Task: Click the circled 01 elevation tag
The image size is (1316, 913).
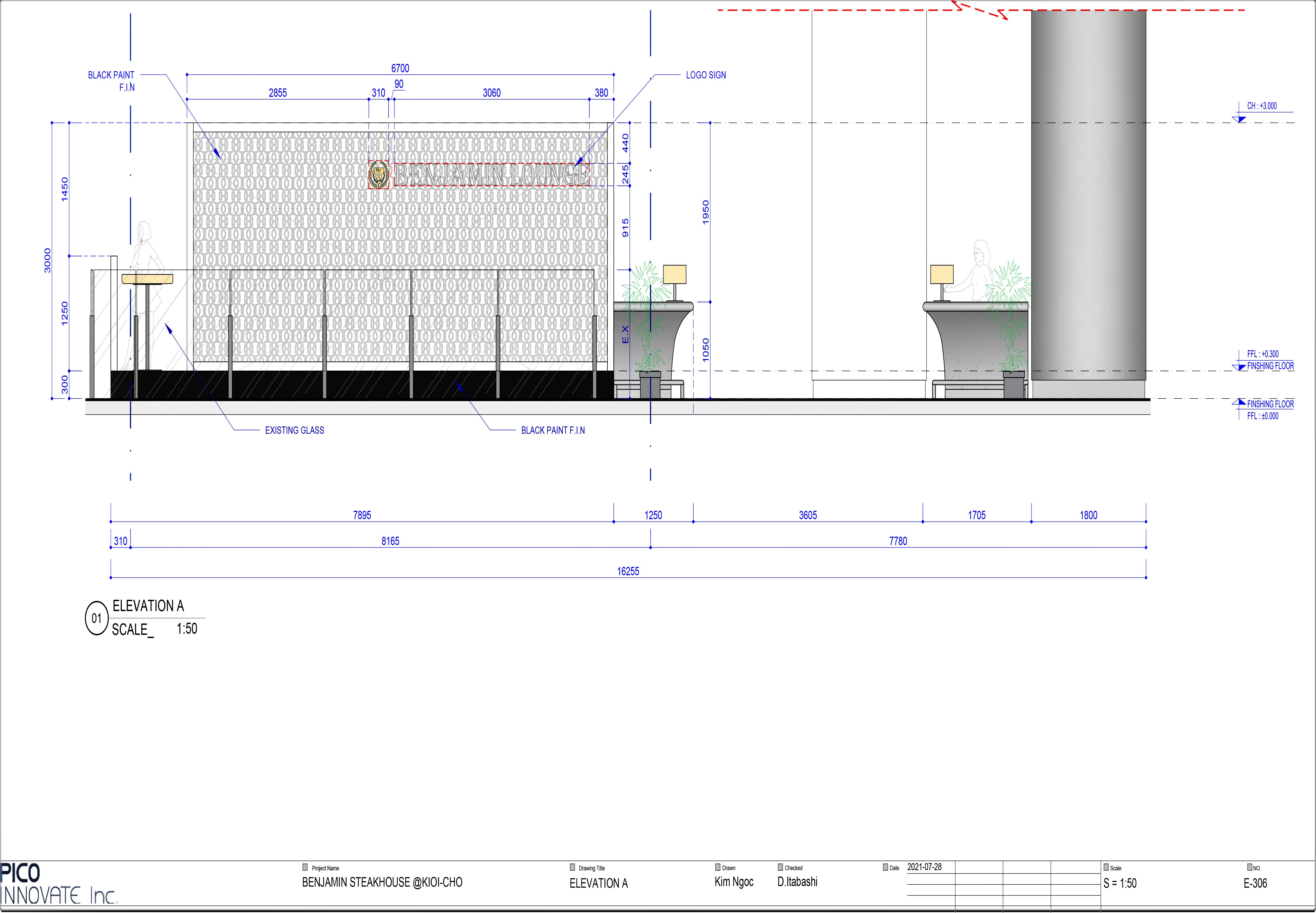Action: (x=96, y=618)
